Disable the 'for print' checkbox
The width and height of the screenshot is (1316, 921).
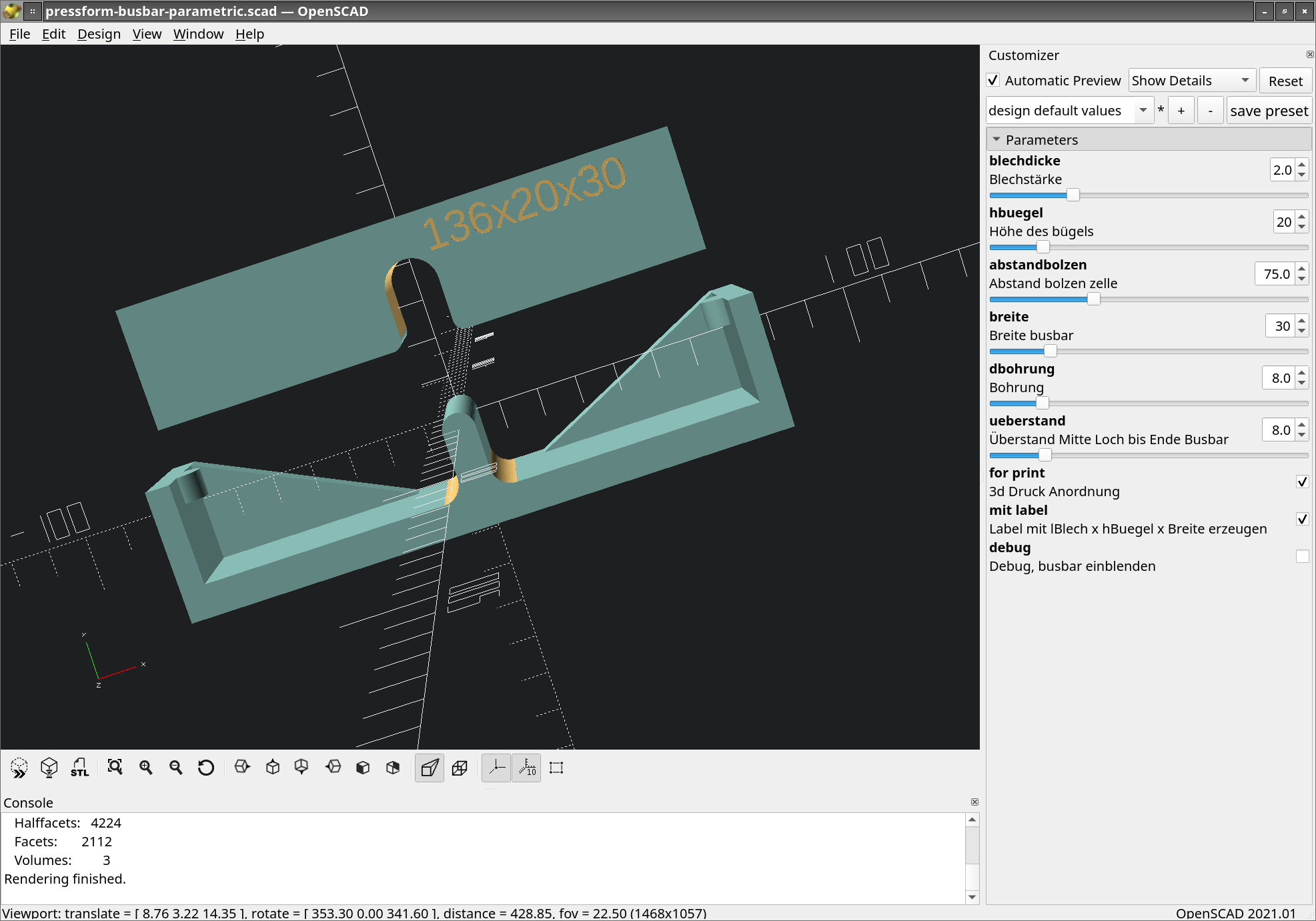(x=1302, y=482)
